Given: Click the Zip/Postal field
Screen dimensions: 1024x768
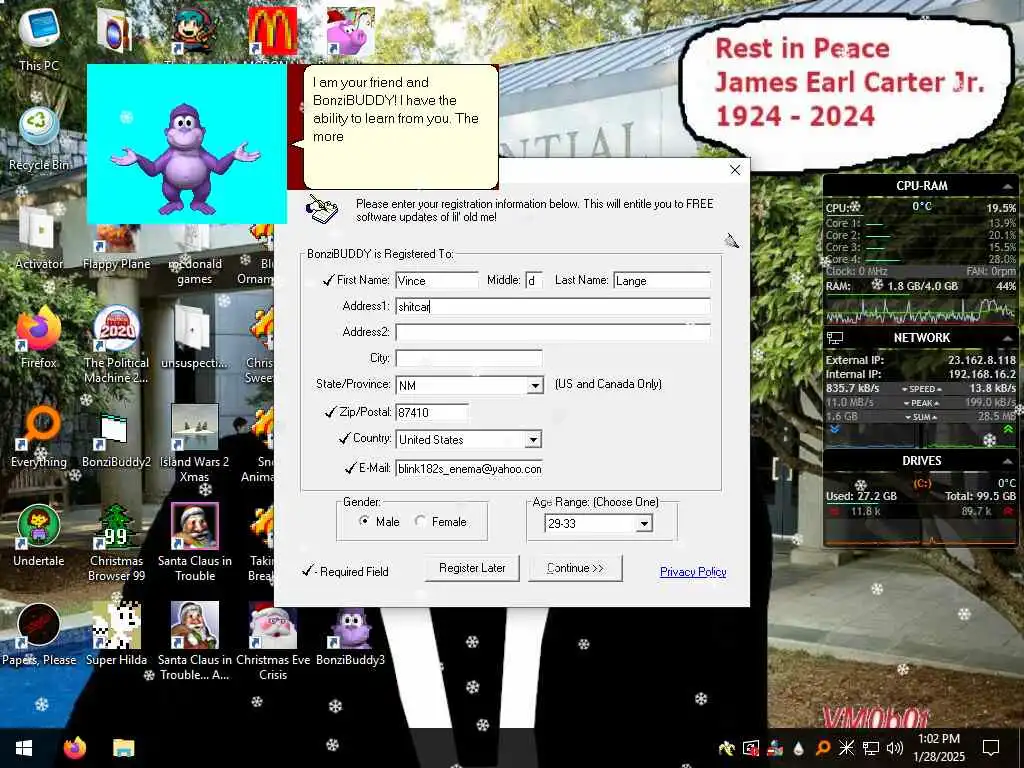Looking at the screenshot, I should coord(432,412).
